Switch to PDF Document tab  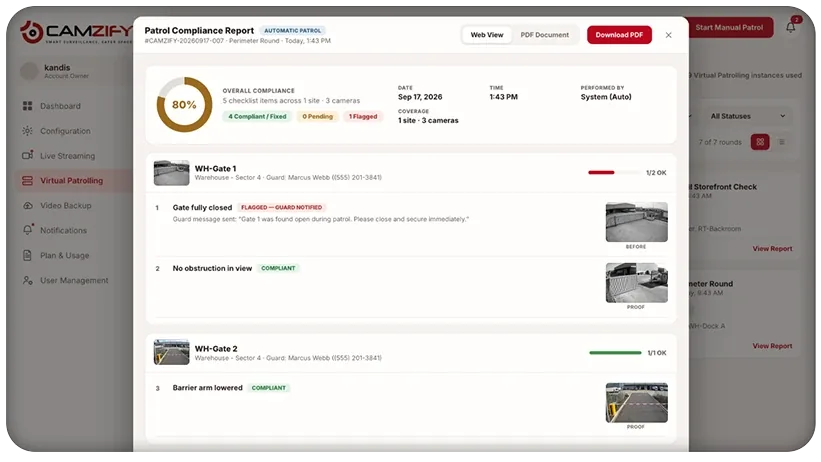pos(545,35)
